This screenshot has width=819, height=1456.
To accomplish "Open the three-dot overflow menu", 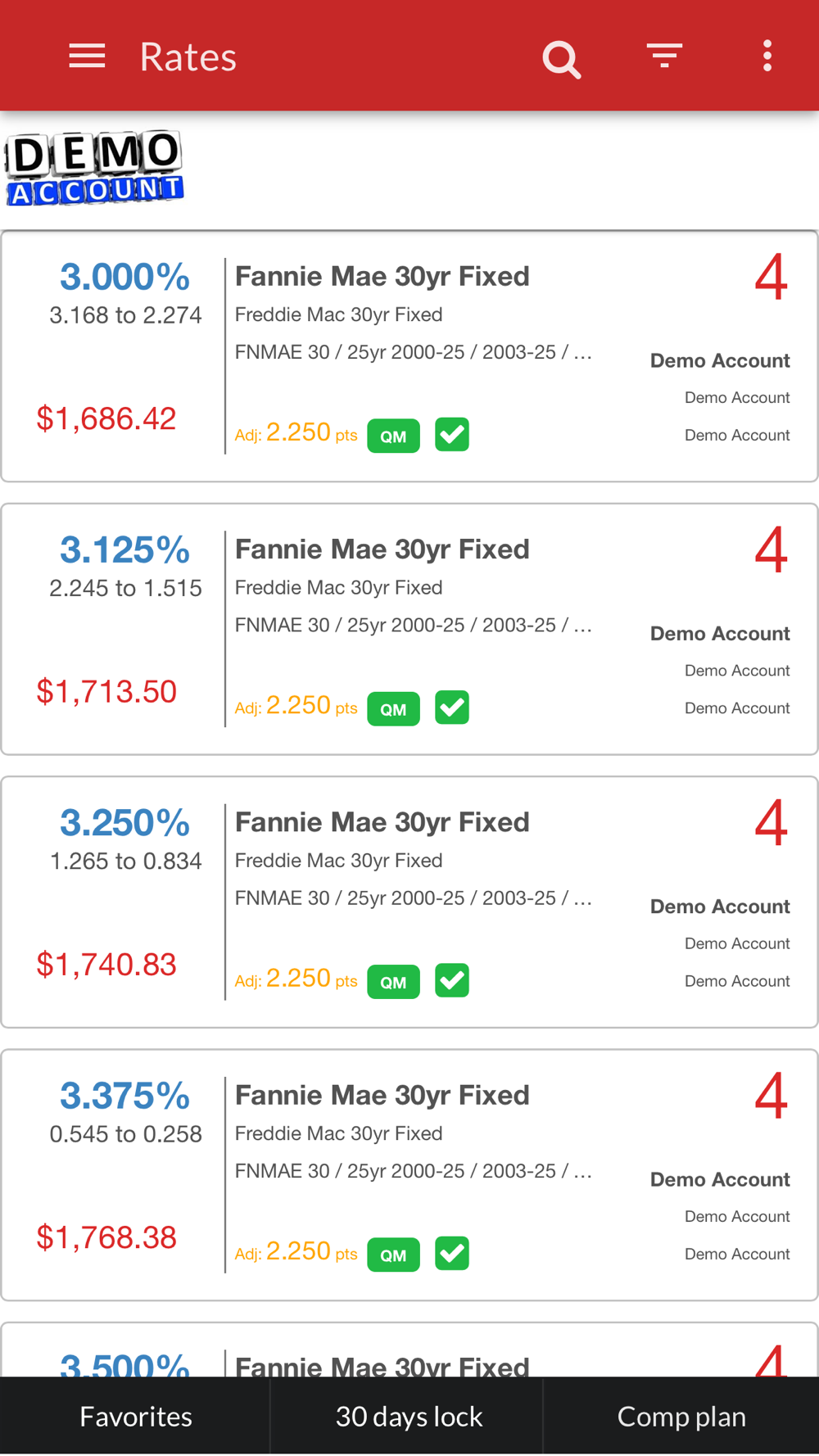I will point(767,56).
